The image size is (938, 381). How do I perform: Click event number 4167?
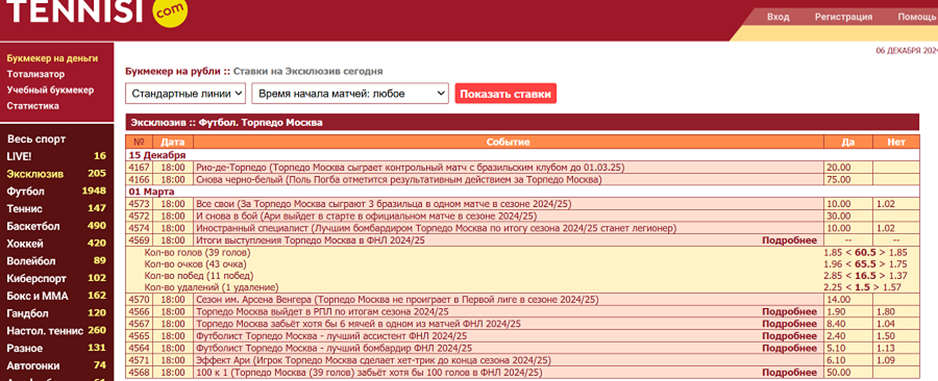(139, 167)
